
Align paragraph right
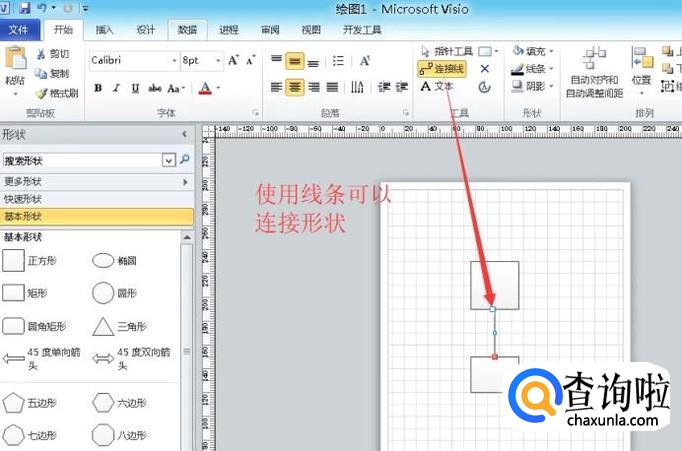[314, 87]
